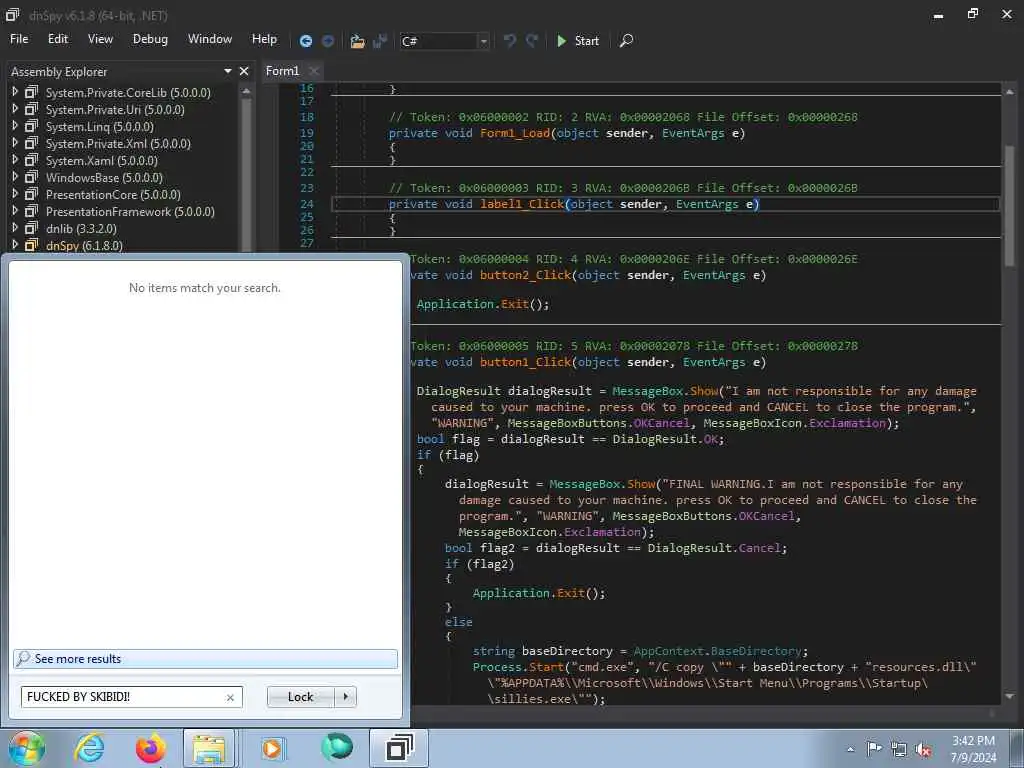This screenshot has height=768, width=1024.
Task: Click the Undo toolbar icon
Action: pos(509,40)
